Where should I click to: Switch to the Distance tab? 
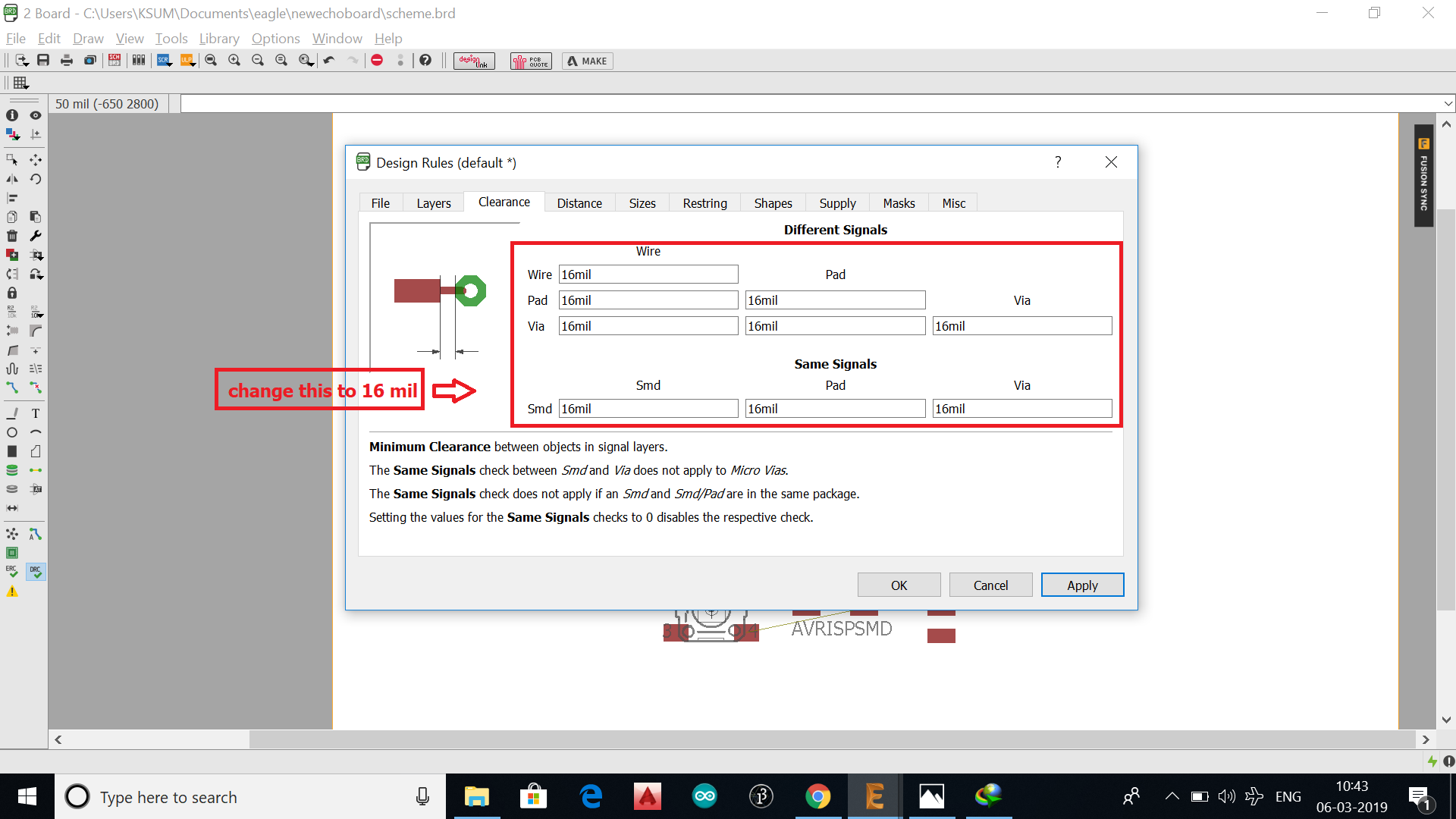click(x=579, y=203)
